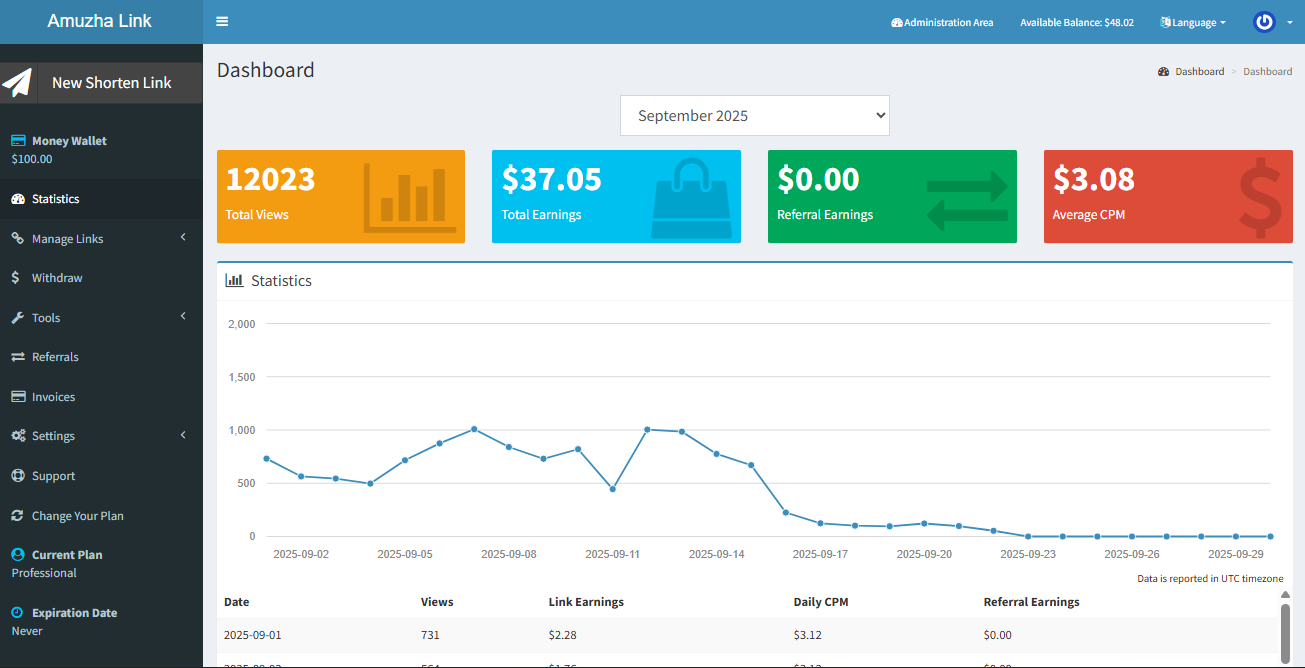Go to Referrals in sidebar

point(54,357)
